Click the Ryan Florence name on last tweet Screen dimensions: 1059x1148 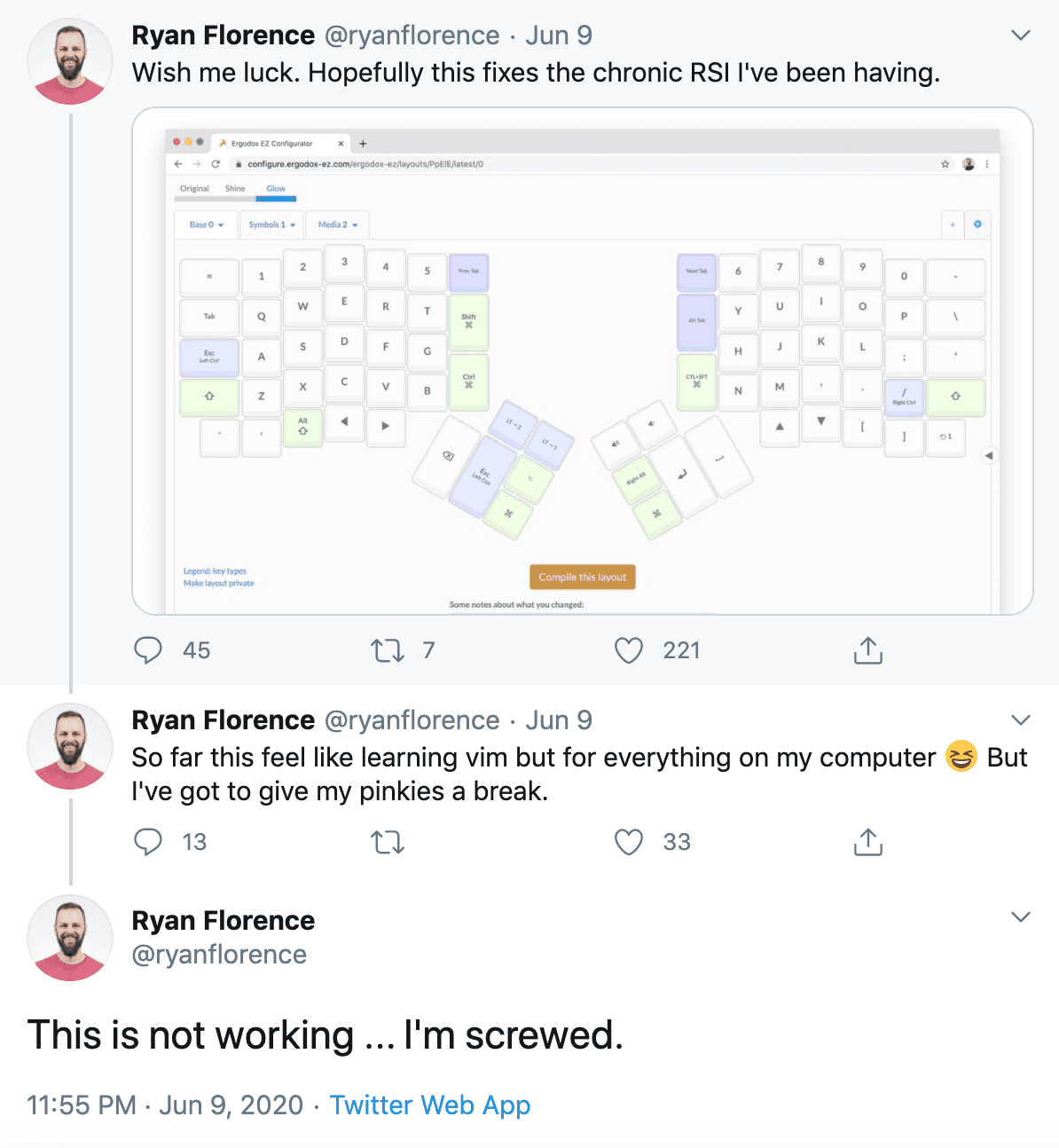(223, 921)
